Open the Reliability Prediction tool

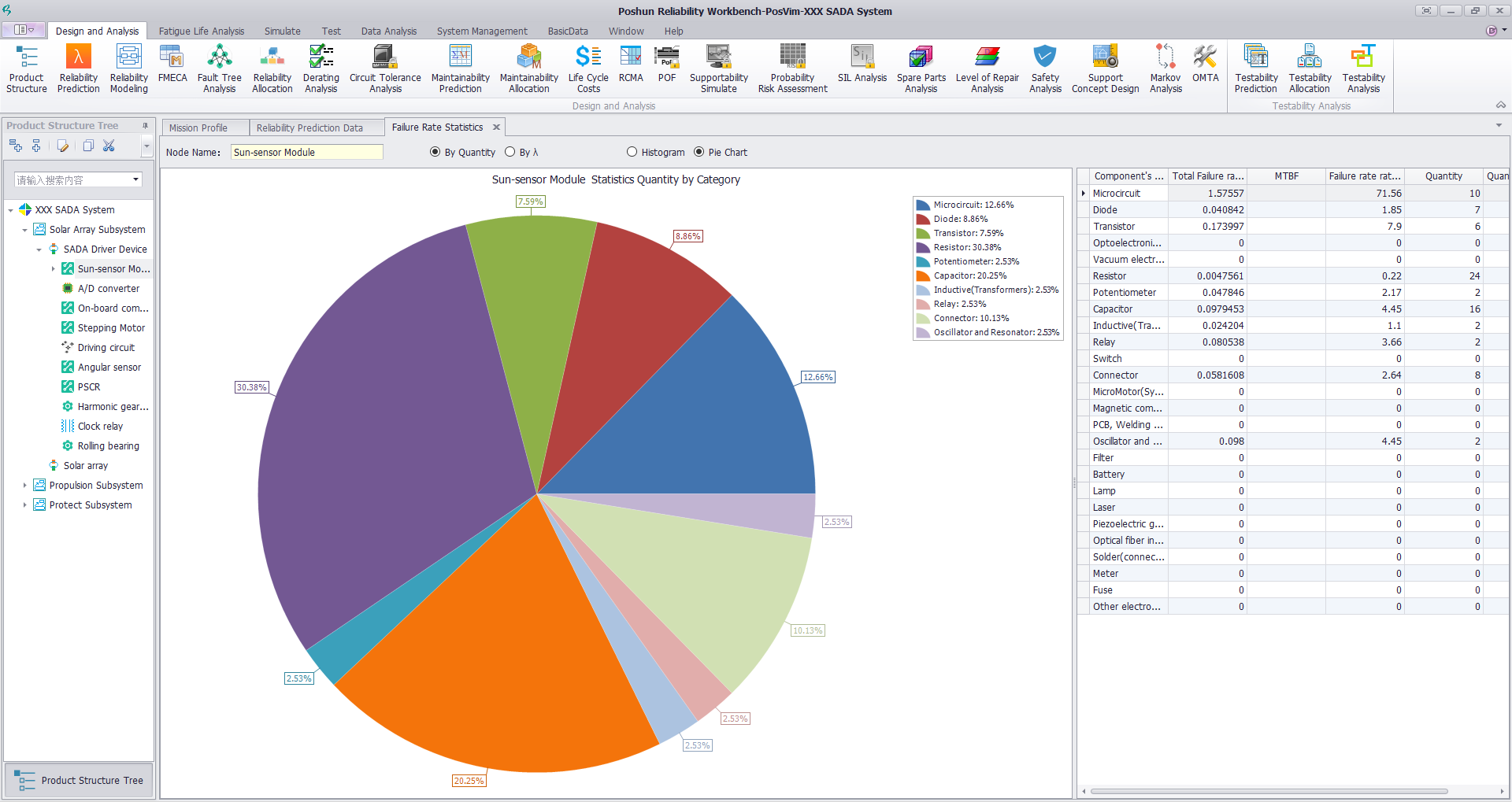tap(78, 68)
